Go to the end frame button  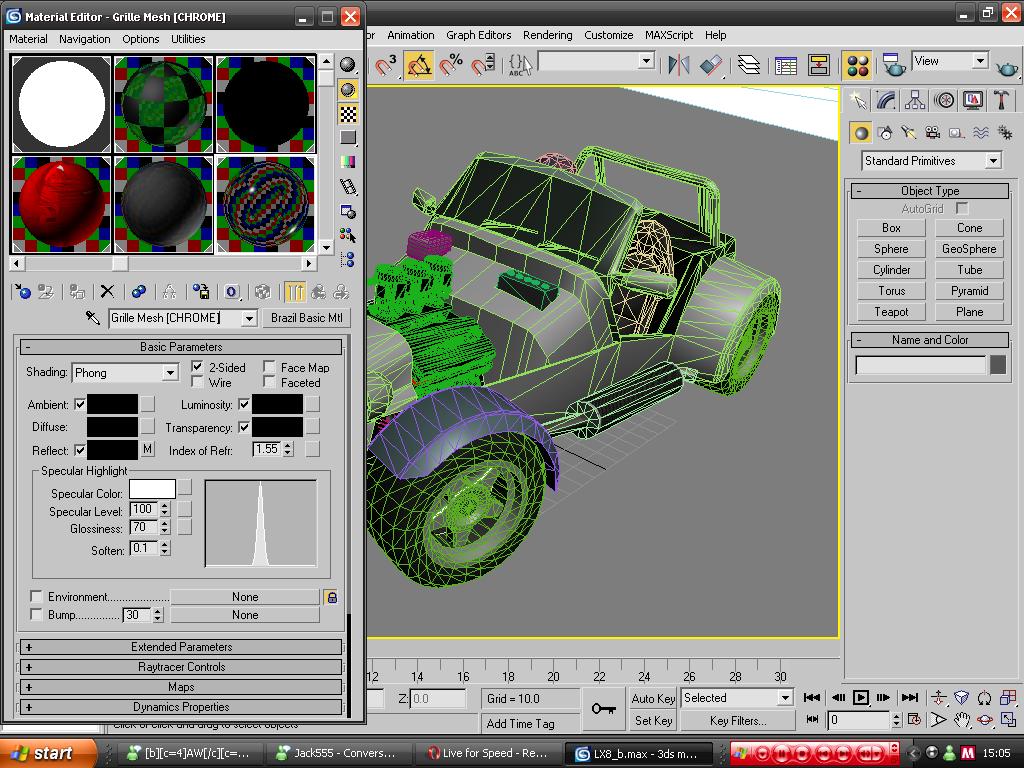point(910,697)
